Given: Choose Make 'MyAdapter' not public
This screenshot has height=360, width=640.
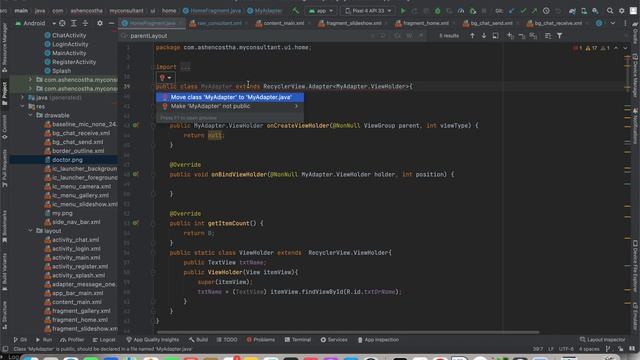Looking at the screenshot, I should (230, 106).
